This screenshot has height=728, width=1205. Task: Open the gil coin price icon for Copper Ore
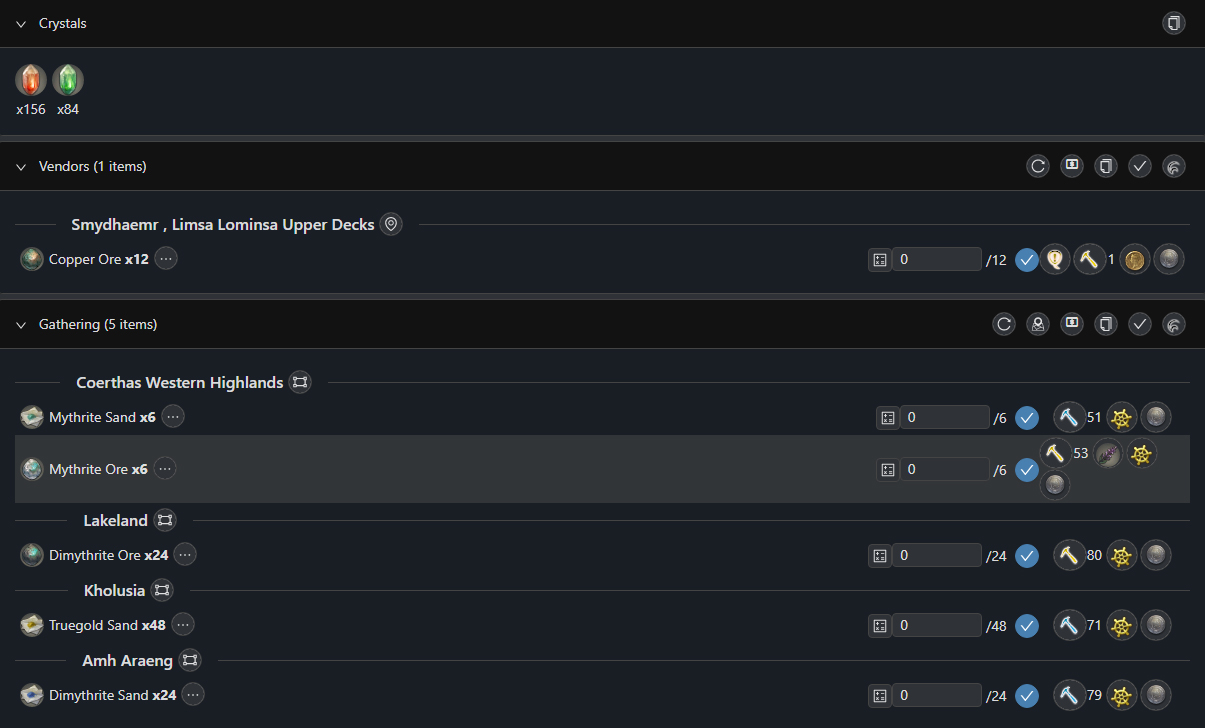[1134, 259]
